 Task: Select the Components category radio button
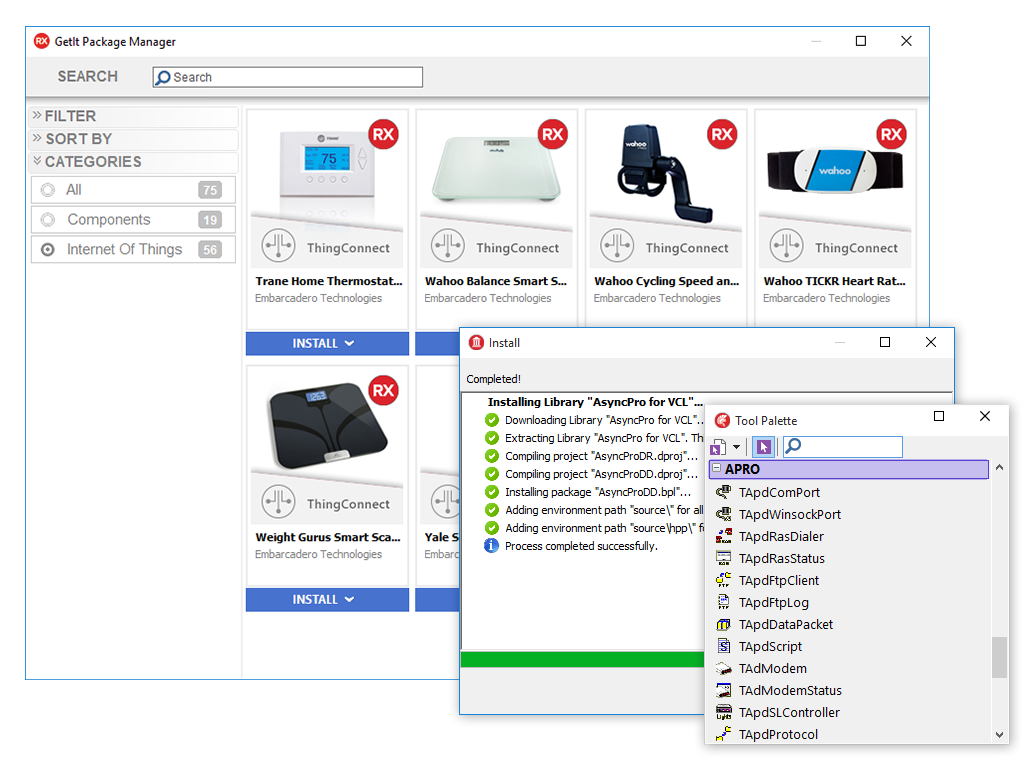[x=48, y=220]
